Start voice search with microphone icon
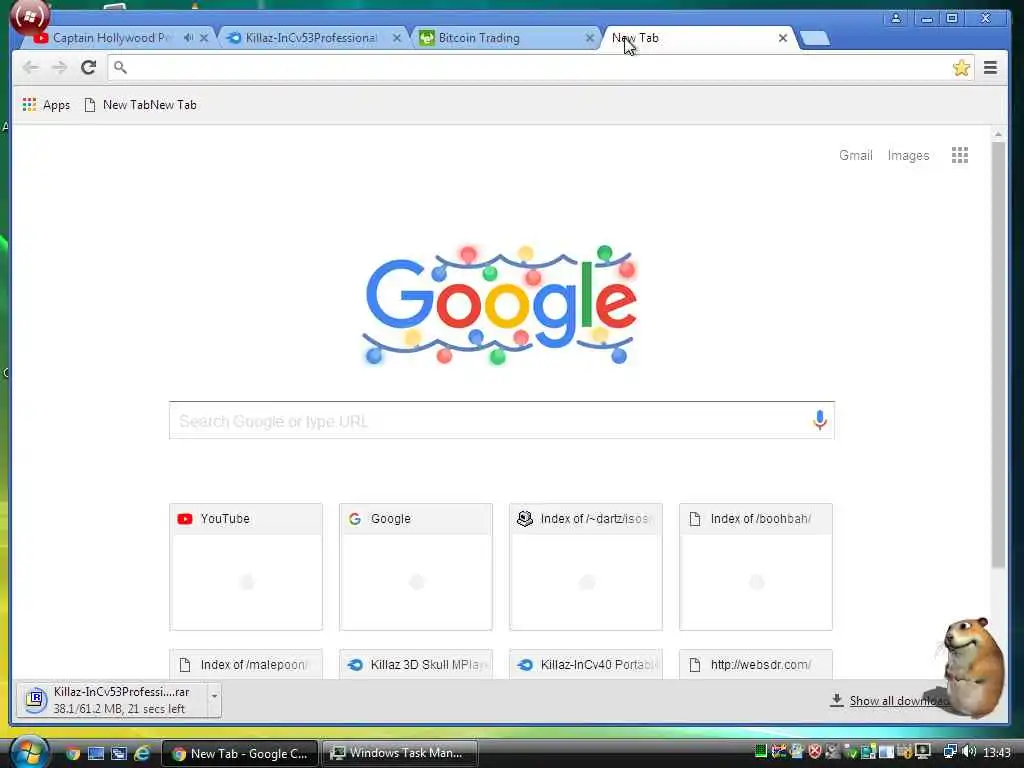This screenshot has width=1024, height=768. tap(820, 420)
